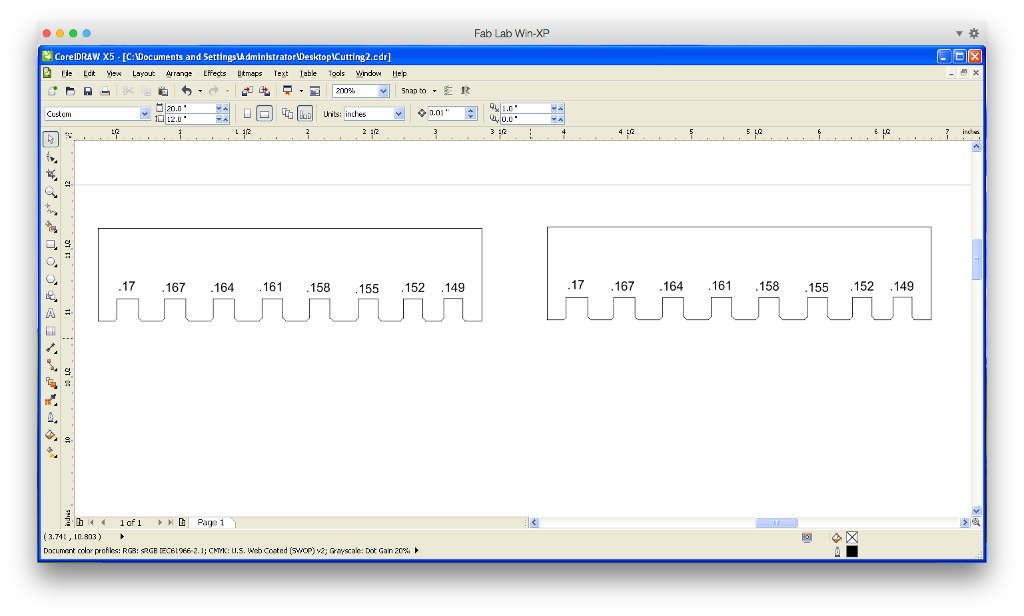The image size is (1024, 616).
Task: Select the Outline Pen tool
Action: click(x=51, y=418)
